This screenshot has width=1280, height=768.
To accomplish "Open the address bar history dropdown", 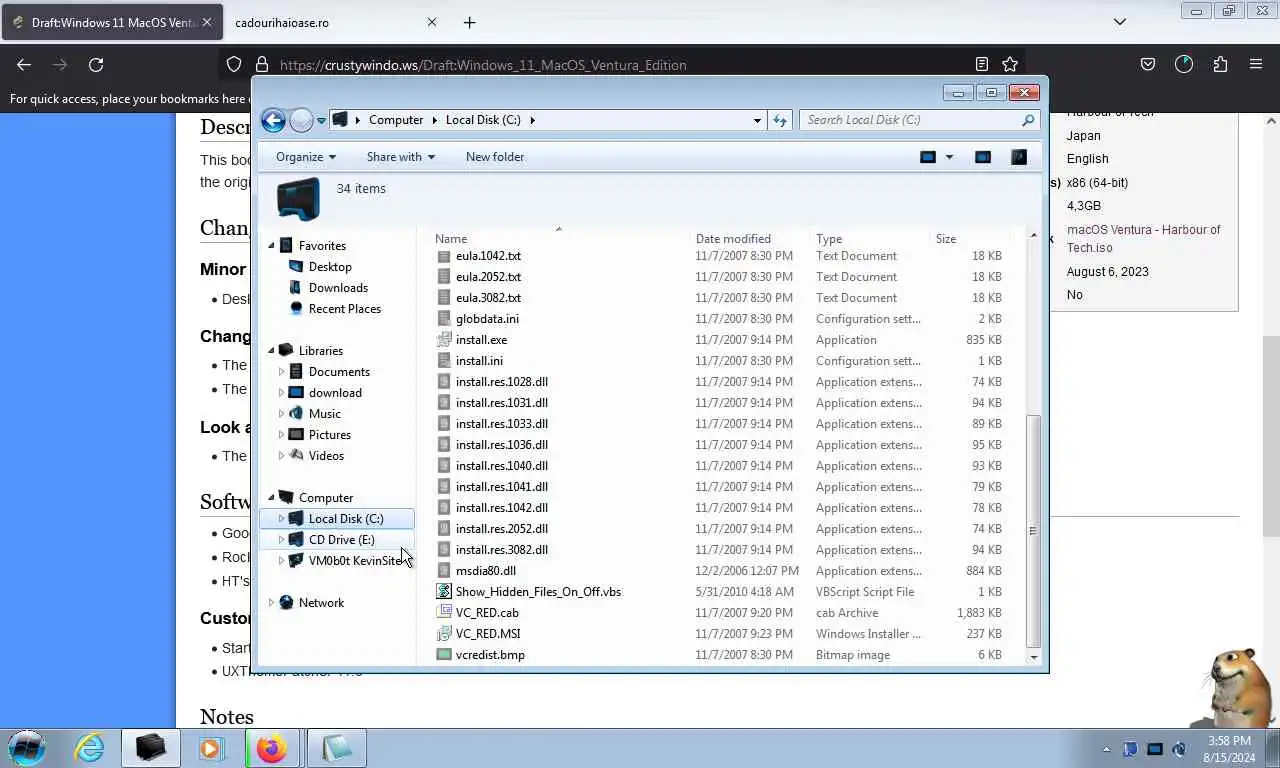I will pyautogui.click(x=757, y=120).
